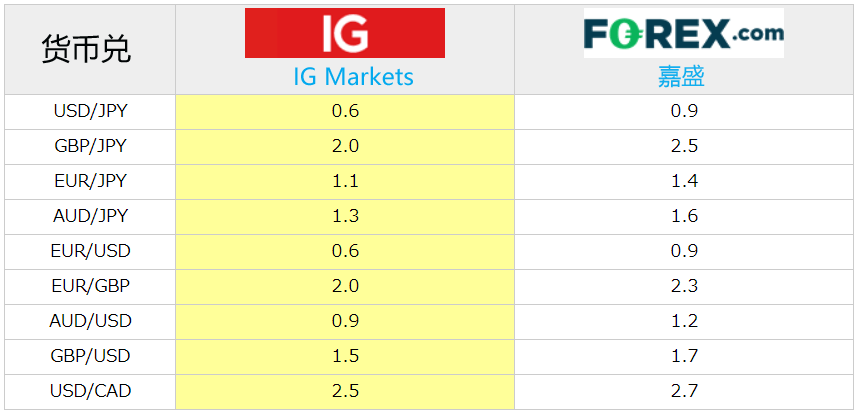857x413 pixels.
Task: Select the AUD/USD row label
Action: (x=90, y=321)
